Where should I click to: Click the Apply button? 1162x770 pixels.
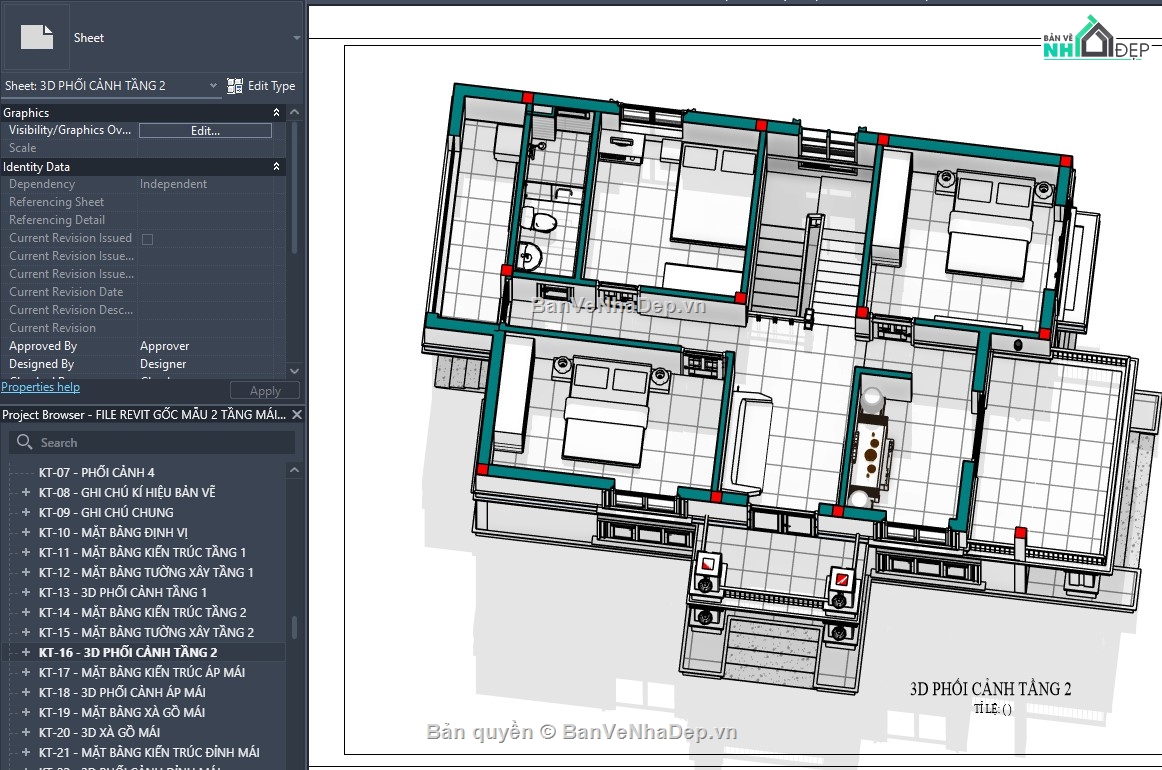tap(265, 391)
